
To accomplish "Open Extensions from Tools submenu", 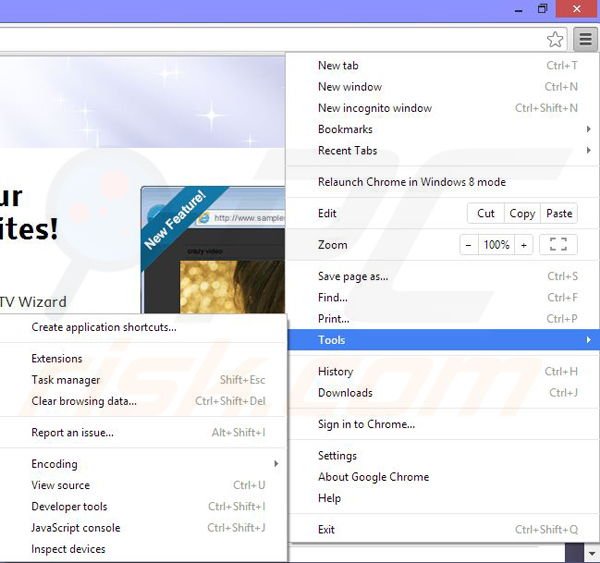I will coord(142,359).
